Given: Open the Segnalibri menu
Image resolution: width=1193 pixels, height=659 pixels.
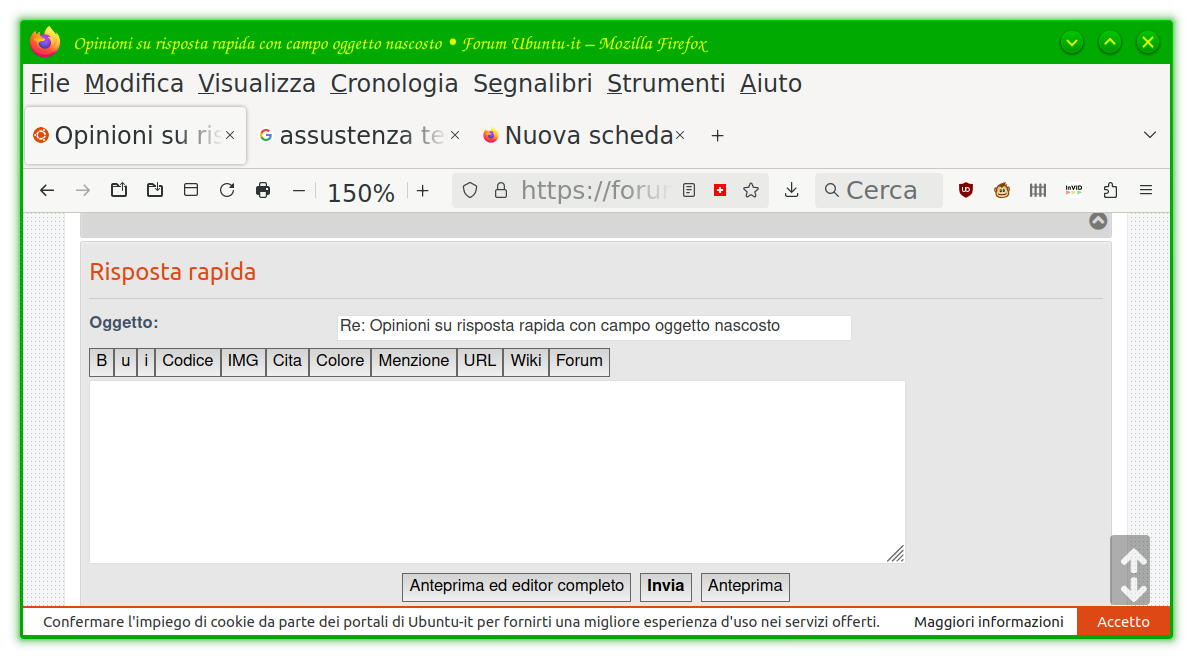Looking at the screenshot, I should coord(533,84).
